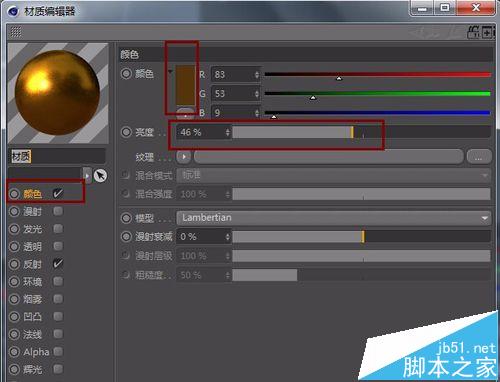Disable the 反射 channel checkbox
Image resolution: width=500 pixels, height=382 pixels.
pos(58,264)
